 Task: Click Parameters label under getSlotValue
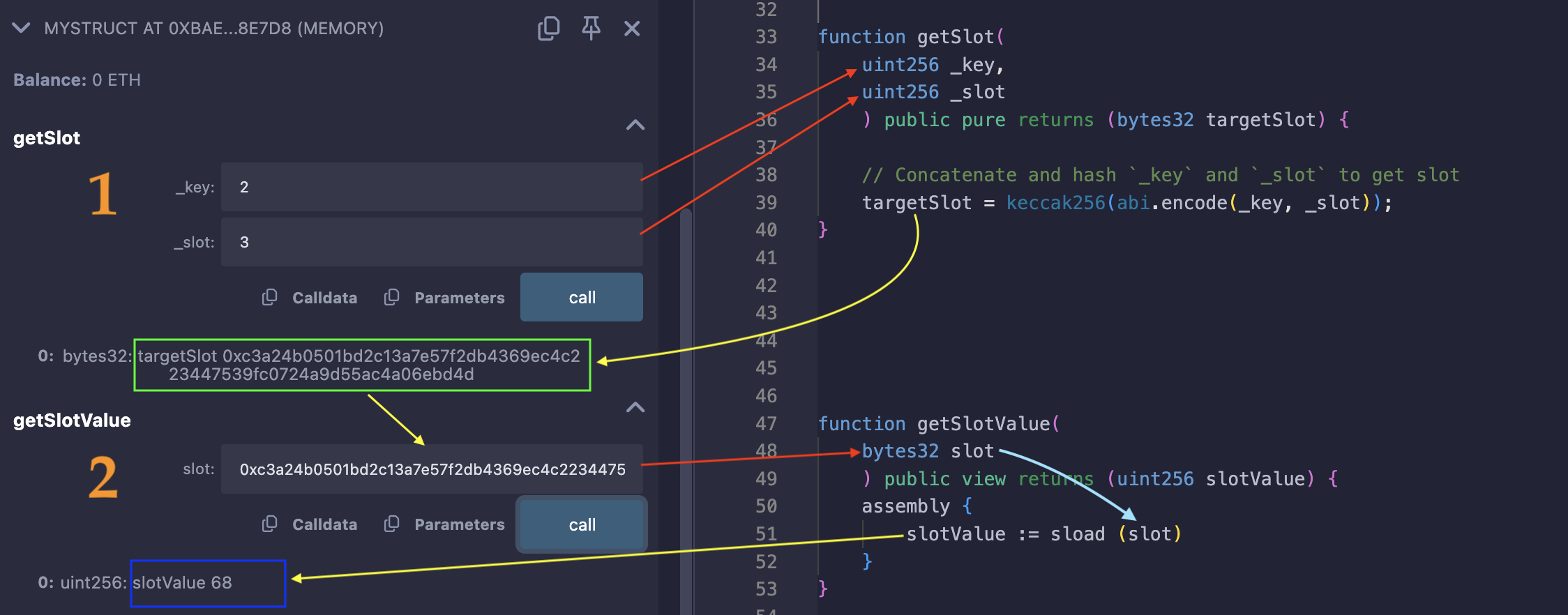pyautogui.click(x=459, y=525)
